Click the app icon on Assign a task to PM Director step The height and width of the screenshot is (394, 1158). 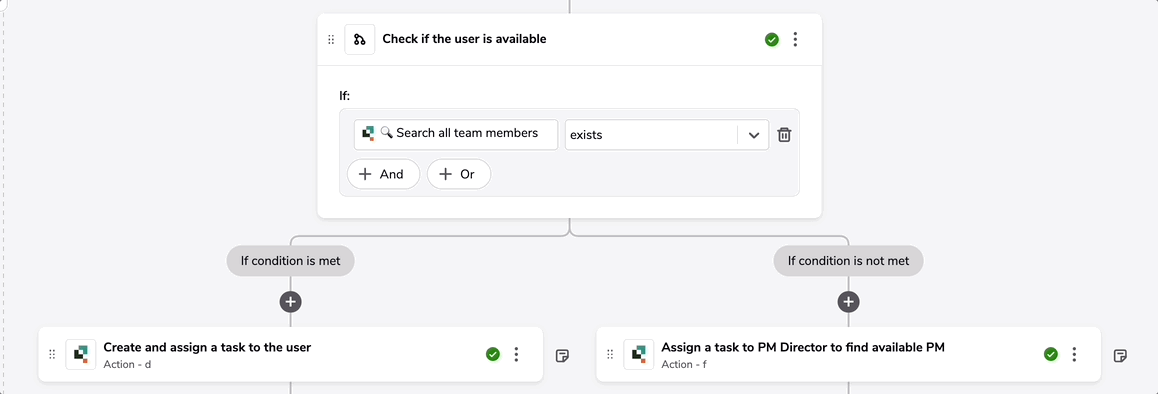coord(639,355)
